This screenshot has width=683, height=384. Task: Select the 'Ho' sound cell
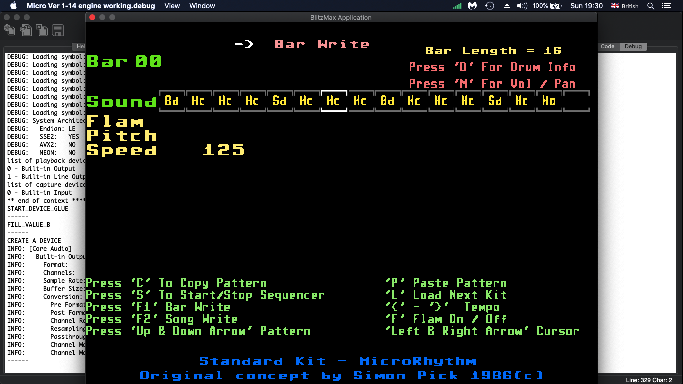[x=549, y=101]
